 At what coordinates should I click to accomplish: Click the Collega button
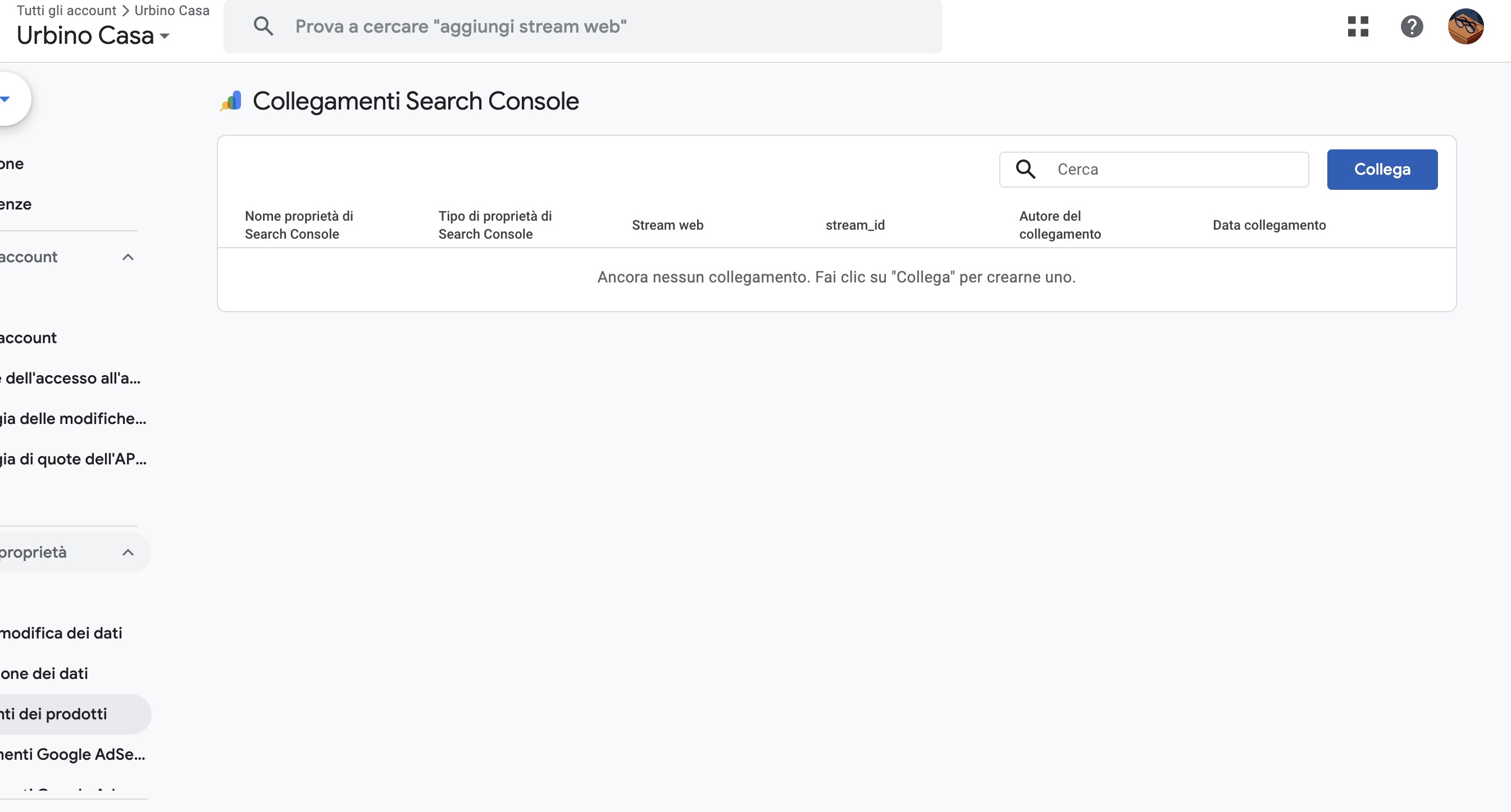tap(1382, 170)
